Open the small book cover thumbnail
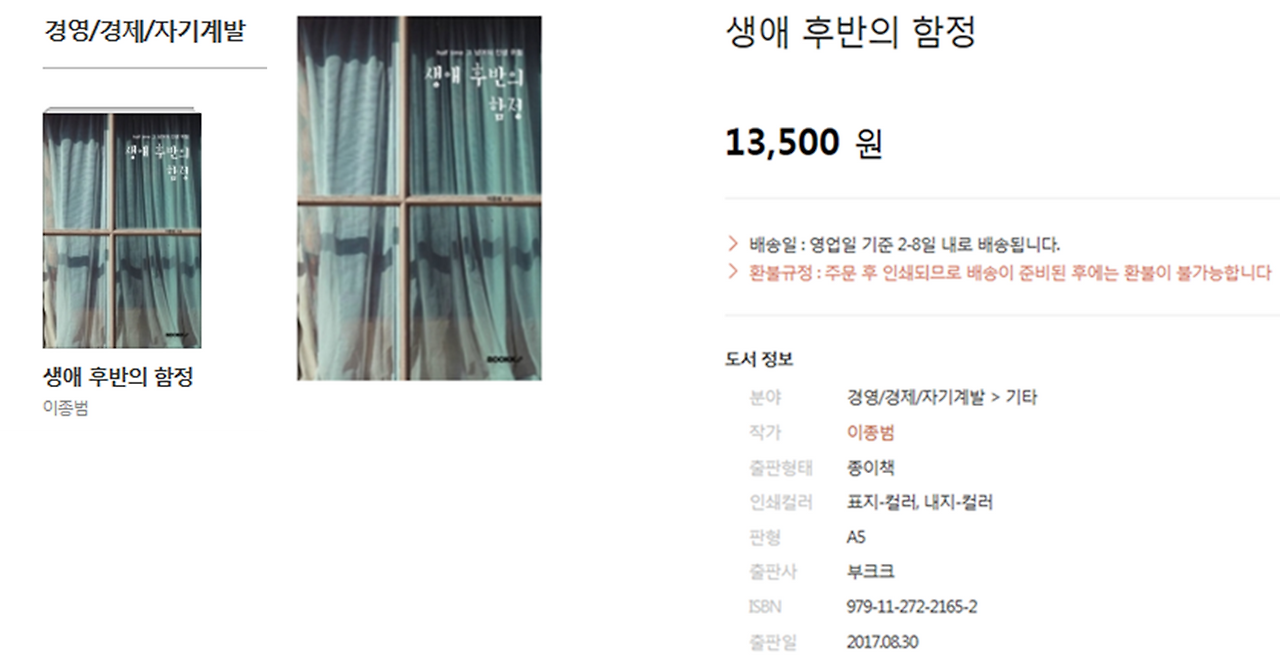 [122, 229]
